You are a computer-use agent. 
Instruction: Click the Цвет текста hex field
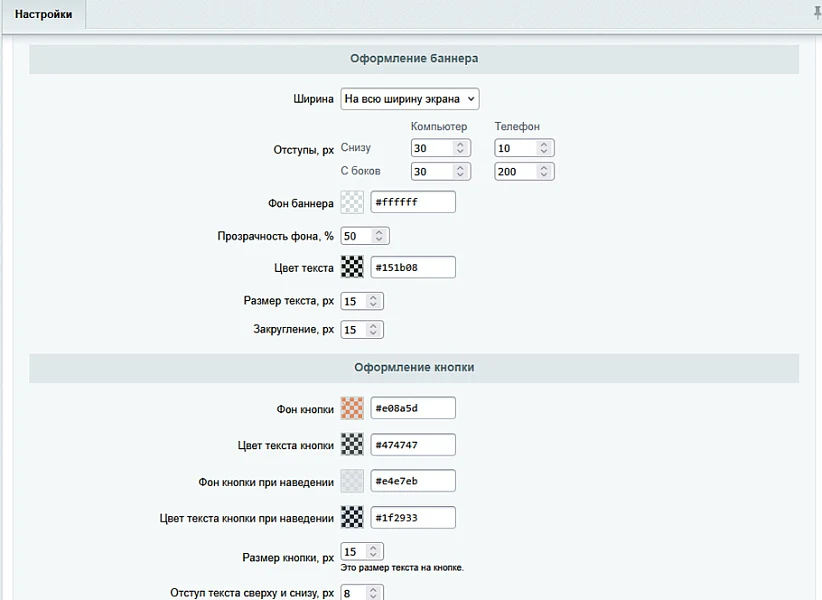[x=413, y=267]
